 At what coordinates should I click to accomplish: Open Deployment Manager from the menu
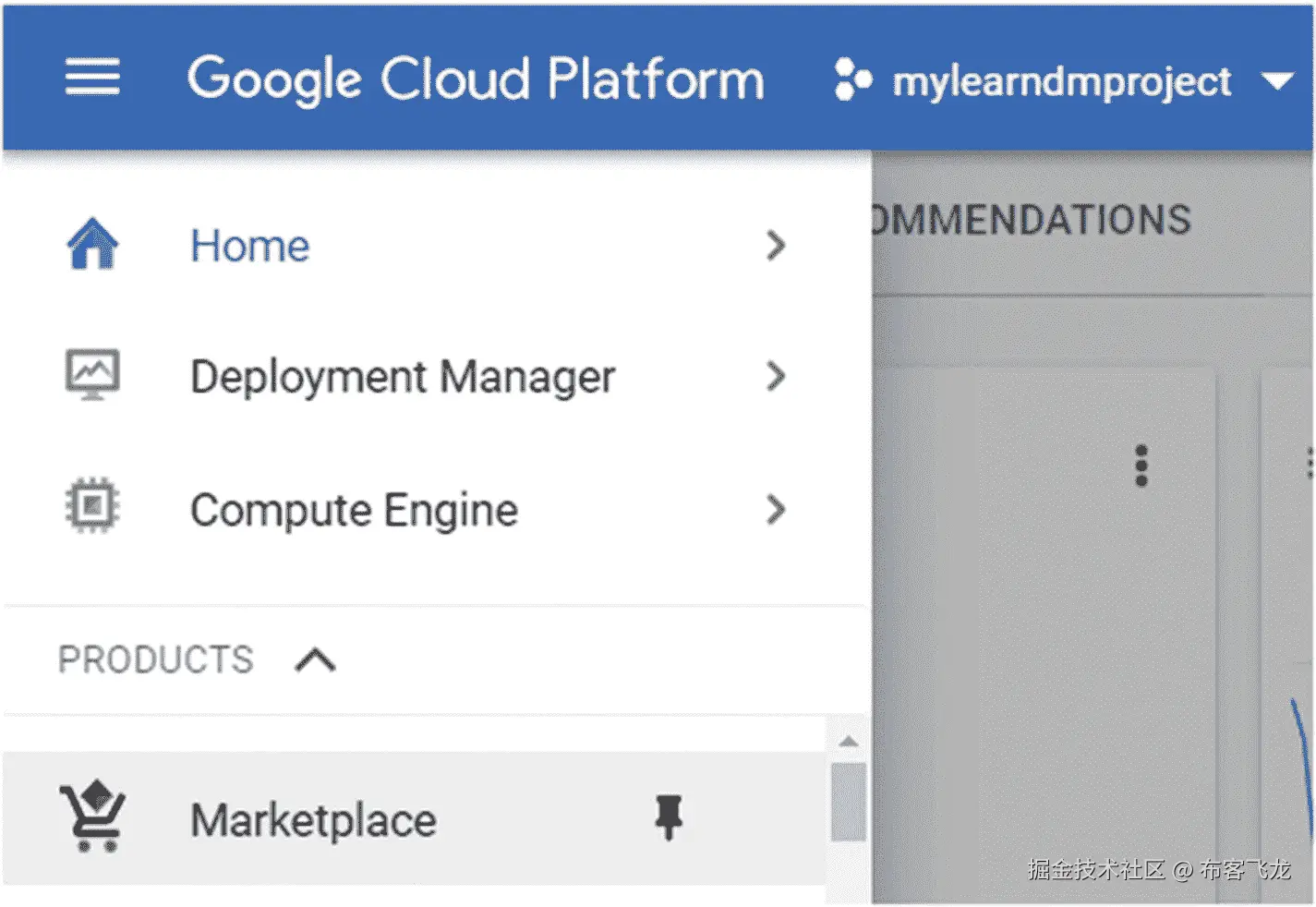pos(403,378)
